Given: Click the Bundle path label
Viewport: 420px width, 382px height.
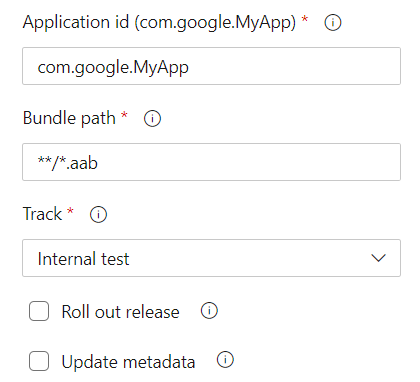Looking at the screenshot, I should pyautogui.click(x=69, y=118).
